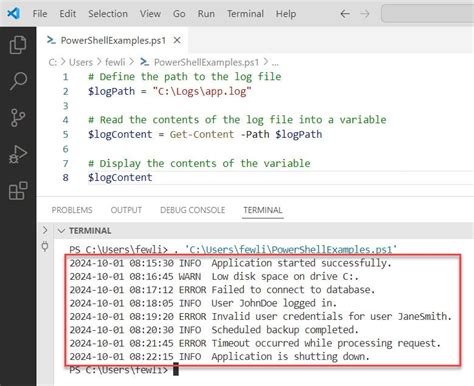This screenshot has height=386, width=474.
Task: Open the Run and Debug view
Action: coord(18,154)
